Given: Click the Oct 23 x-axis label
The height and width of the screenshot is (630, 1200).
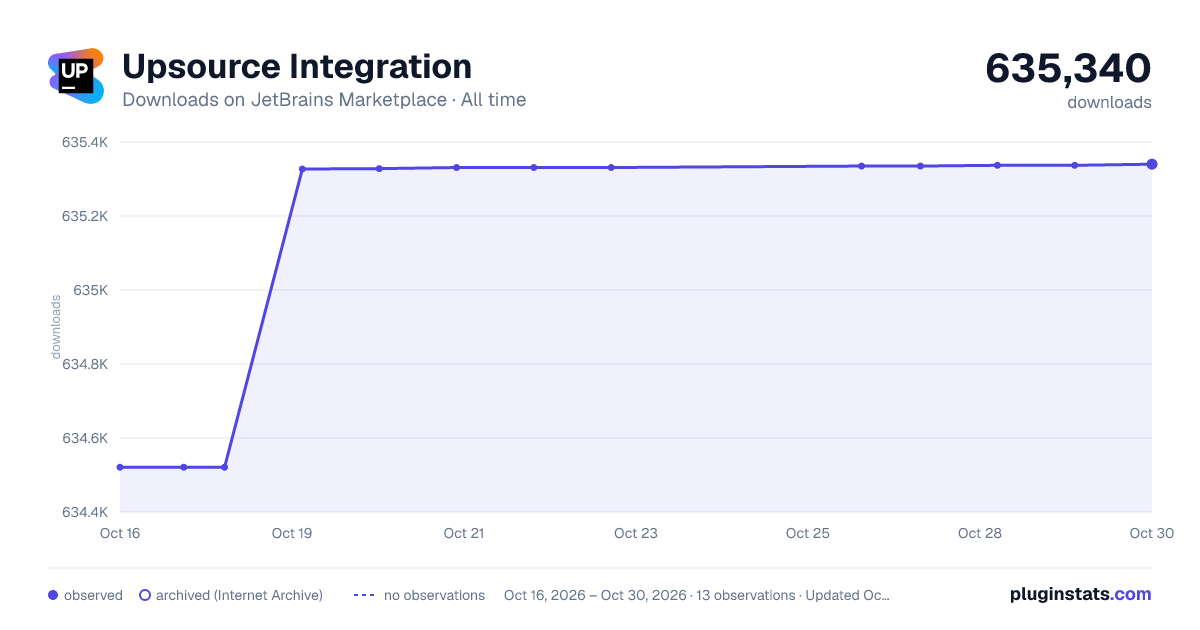Looking at the screenshot, I should 636,533.
